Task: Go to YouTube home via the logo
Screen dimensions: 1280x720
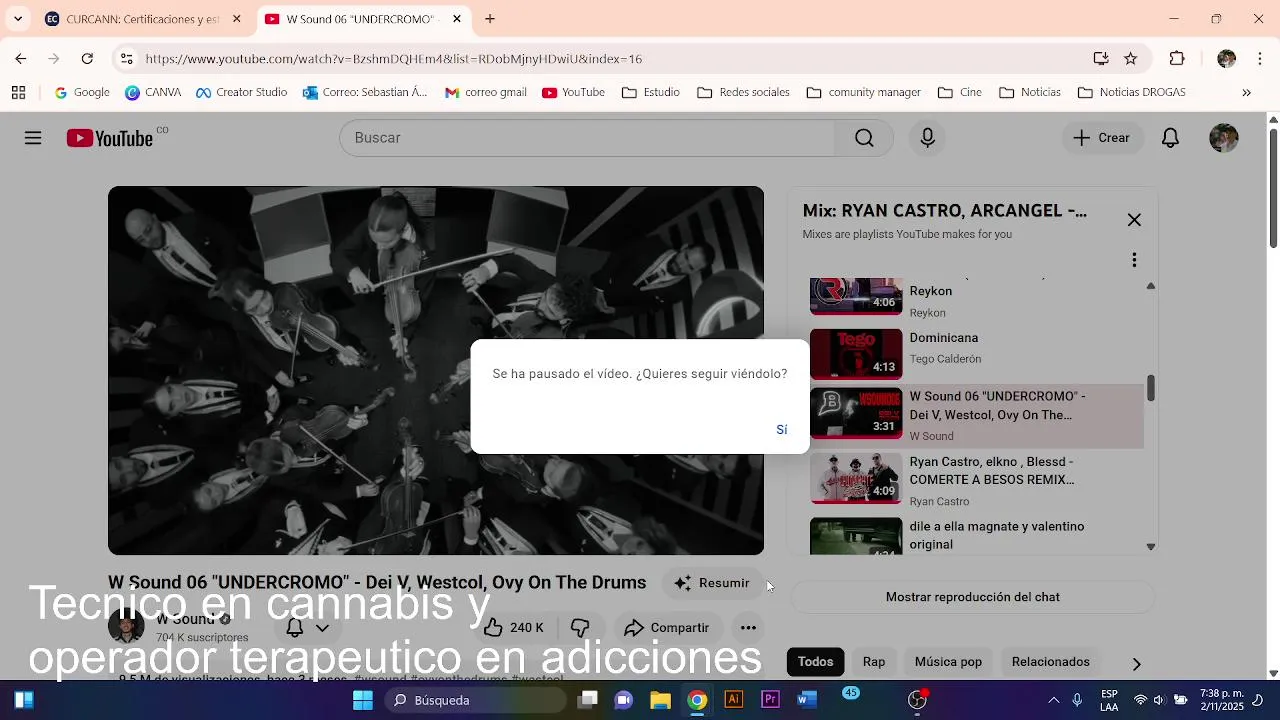Action: [110, 138]
